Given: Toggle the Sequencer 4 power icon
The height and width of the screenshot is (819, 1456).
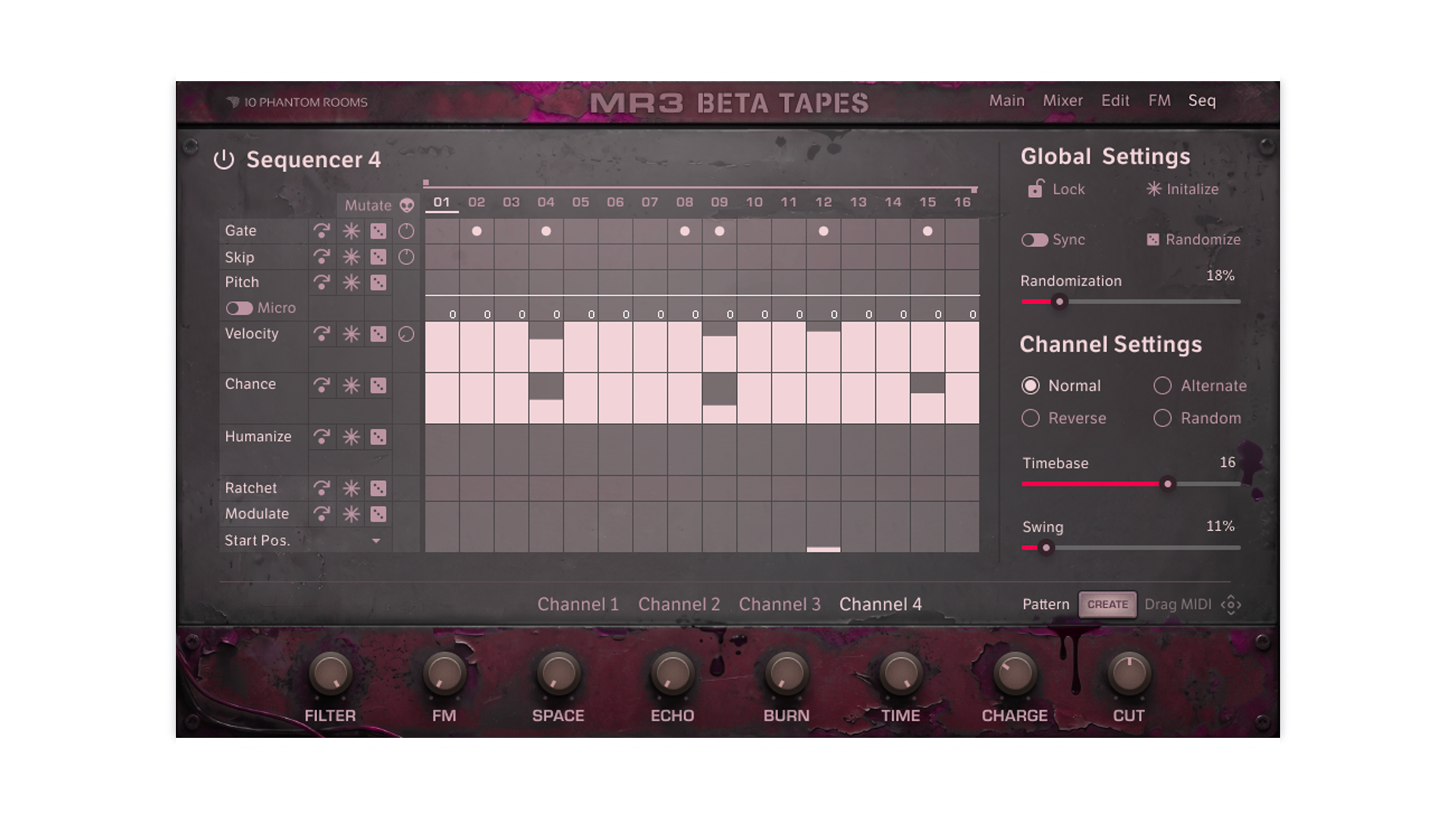Looking at the screenshot, I should [x=224, y=160].
